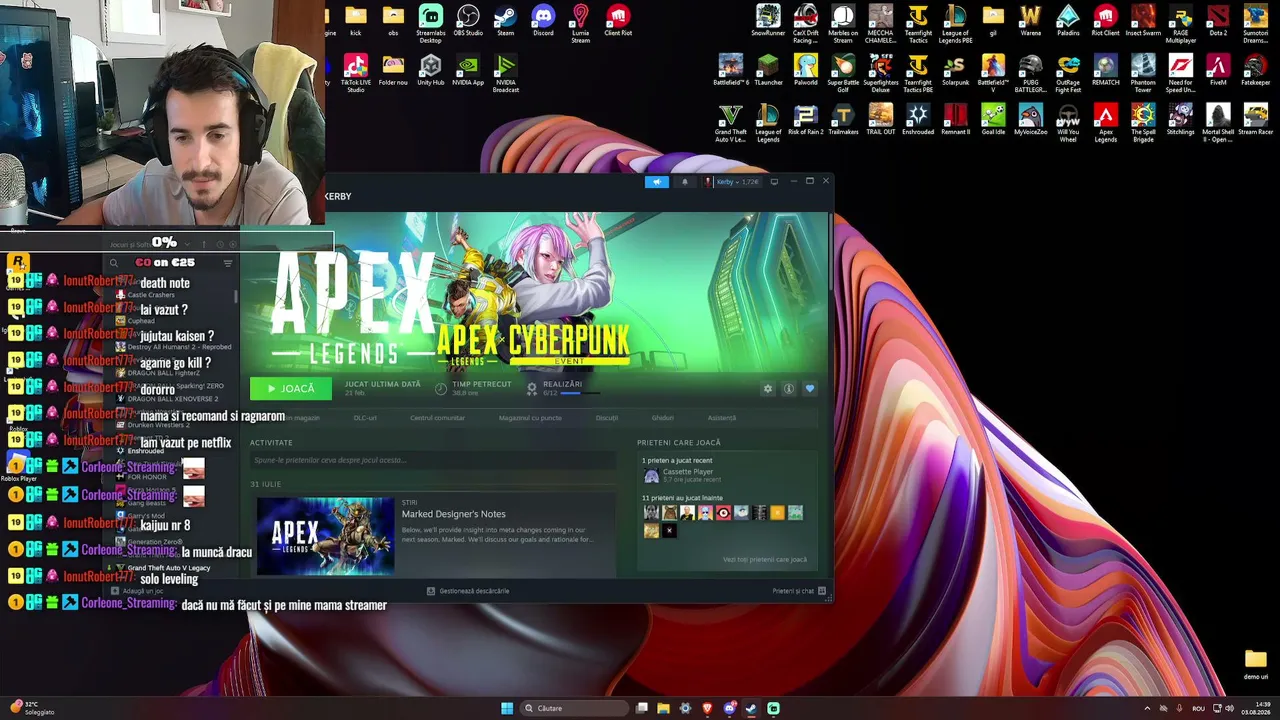1280x720 pixels.
Task: Open OBS Studio desktop shortcut
Action: pyautogui.click(x=468, y=21)
